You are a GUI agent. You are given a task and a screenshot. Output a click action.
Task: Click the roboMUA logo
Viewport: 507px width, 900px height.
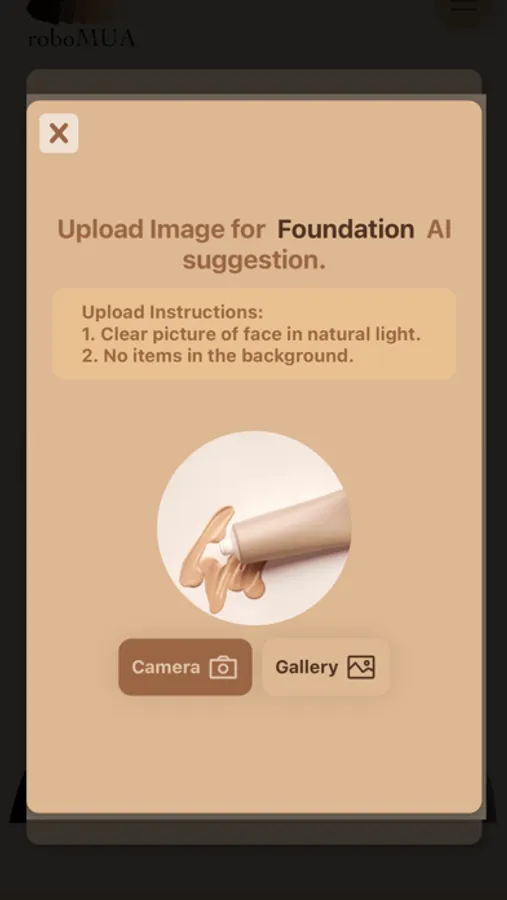(x=82, y=38)
